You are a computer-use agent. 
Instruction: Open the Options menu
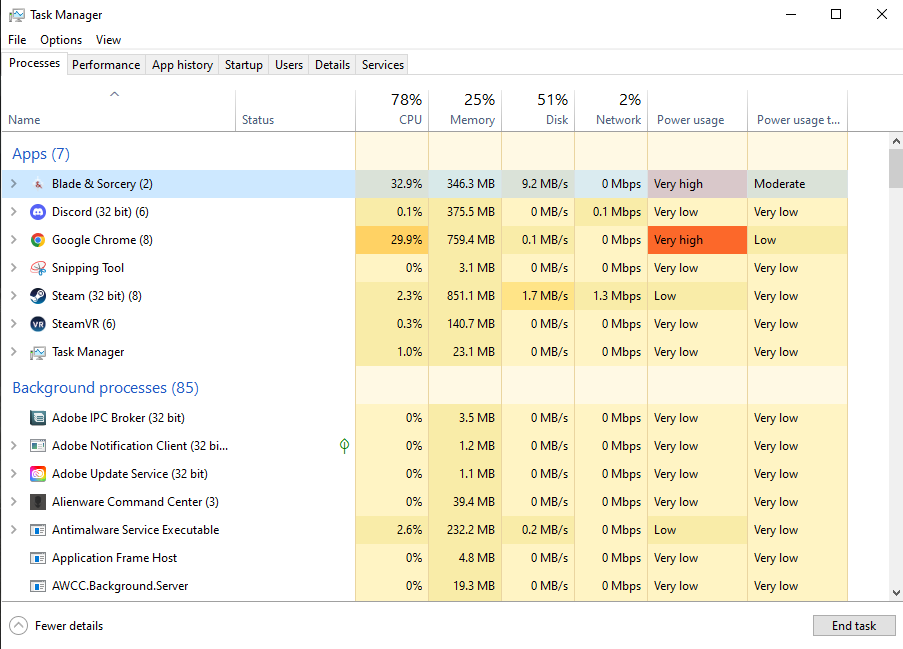[x=61, y=40]
